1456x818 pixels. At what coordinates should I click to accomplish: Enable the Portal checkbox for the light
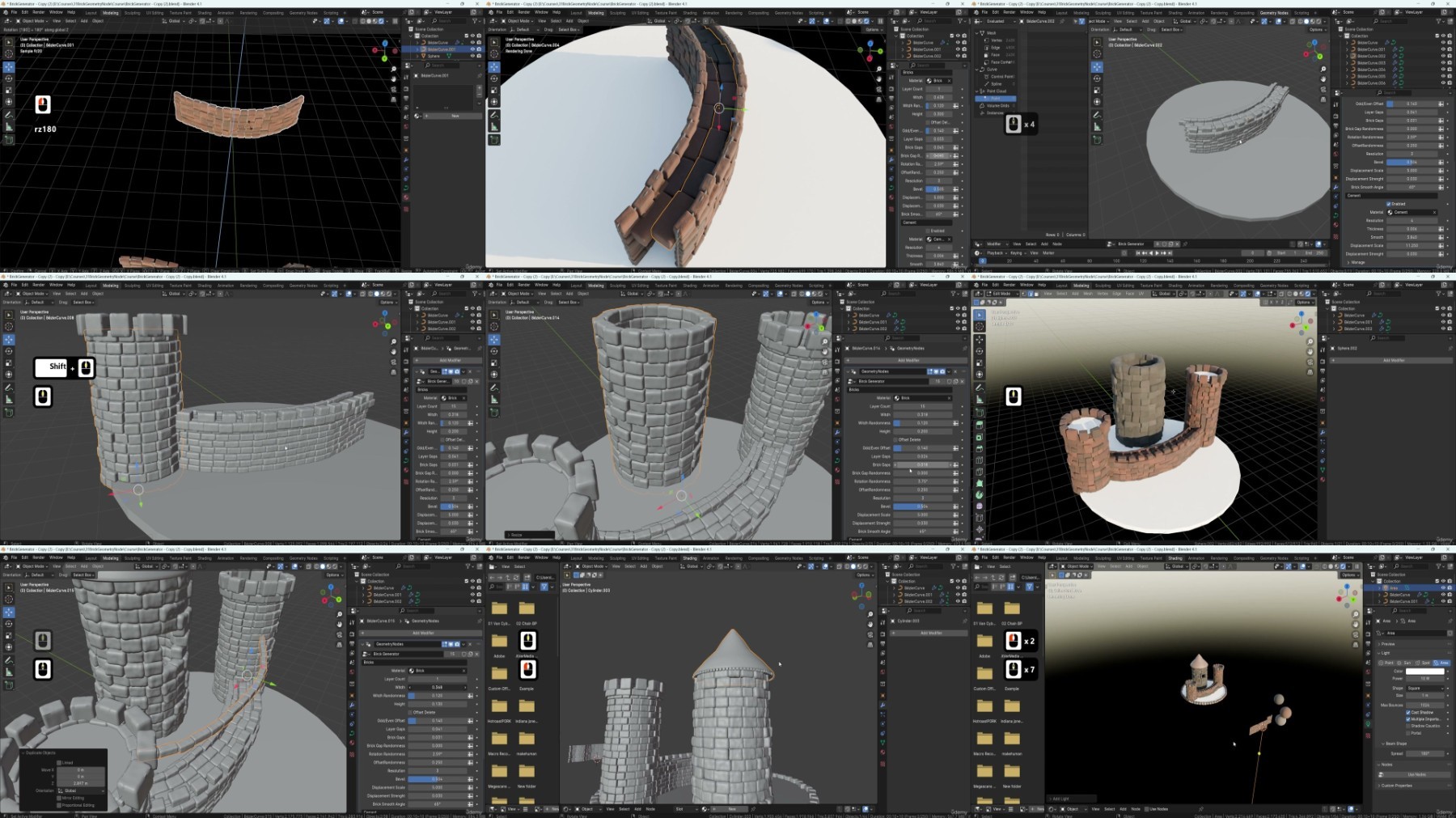tap(1409, 733)
